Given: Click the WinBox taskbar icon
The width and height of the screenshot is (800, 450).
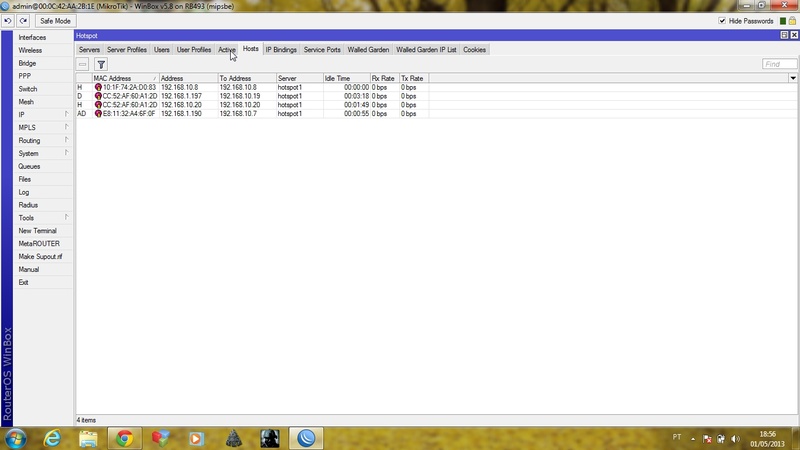Looking at the screenshot, I should [x=306, y=438].
